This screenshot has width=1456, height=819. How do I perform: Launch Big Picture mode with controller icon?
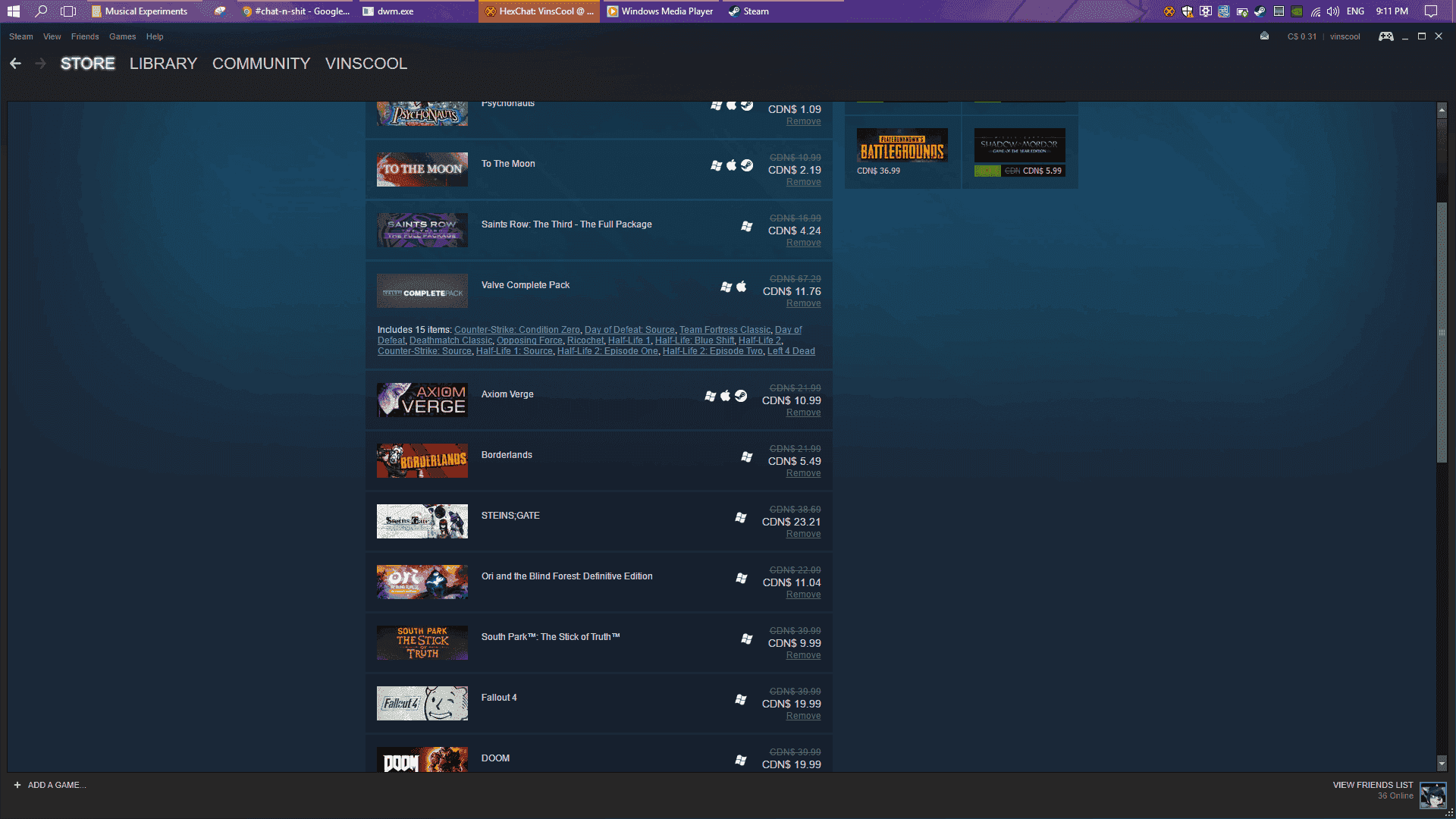[x=1385, y=36]
